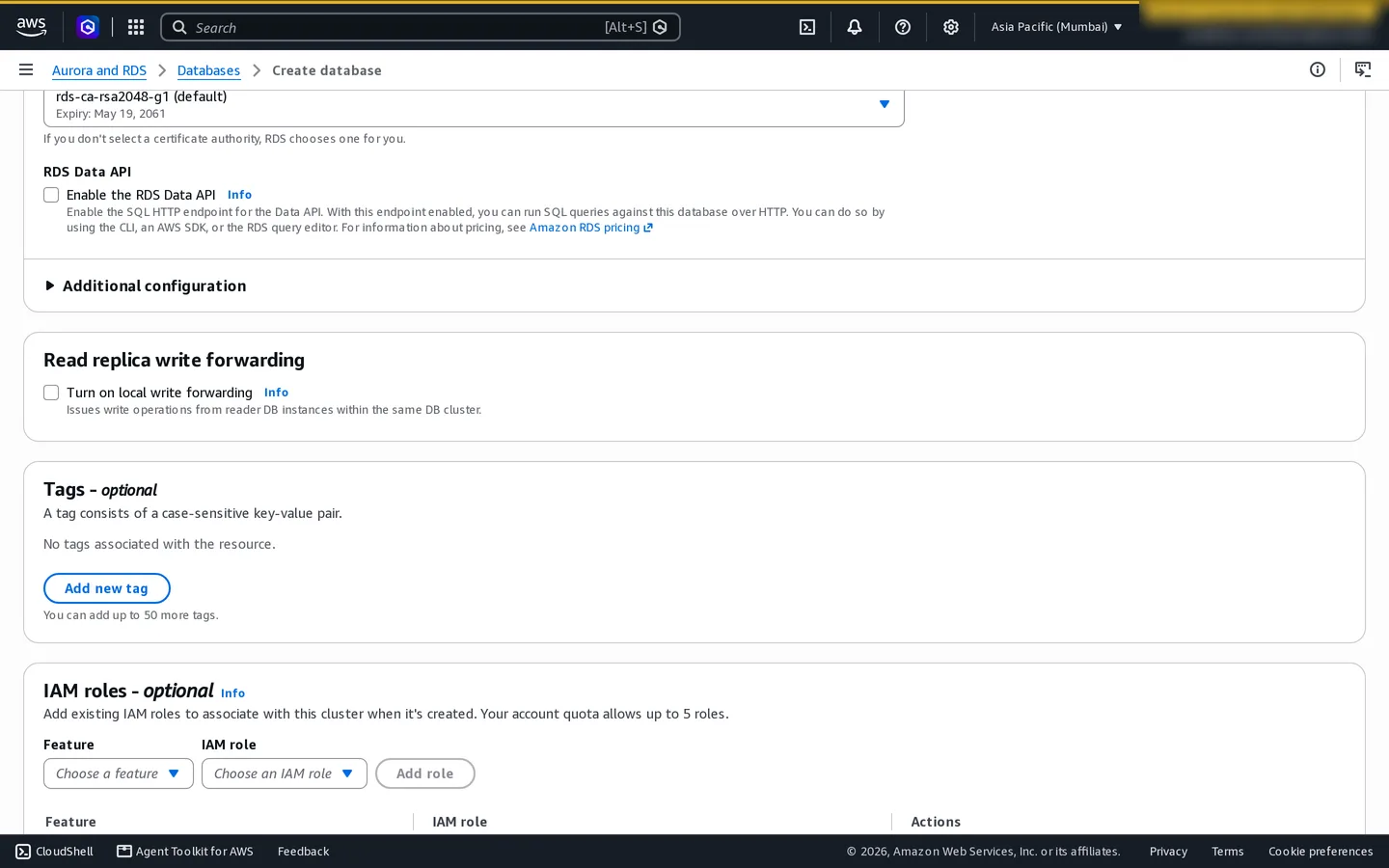
Task: Go to Databases breadcrumb
Action: pyautogui.click(x=208, y=70)
